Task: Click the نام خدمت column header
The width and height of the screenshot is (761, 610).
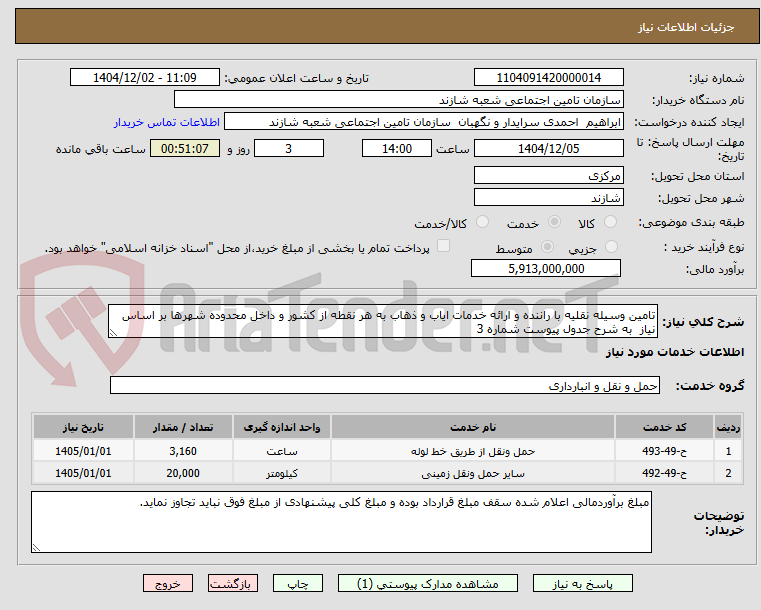Action: [473, 427]
